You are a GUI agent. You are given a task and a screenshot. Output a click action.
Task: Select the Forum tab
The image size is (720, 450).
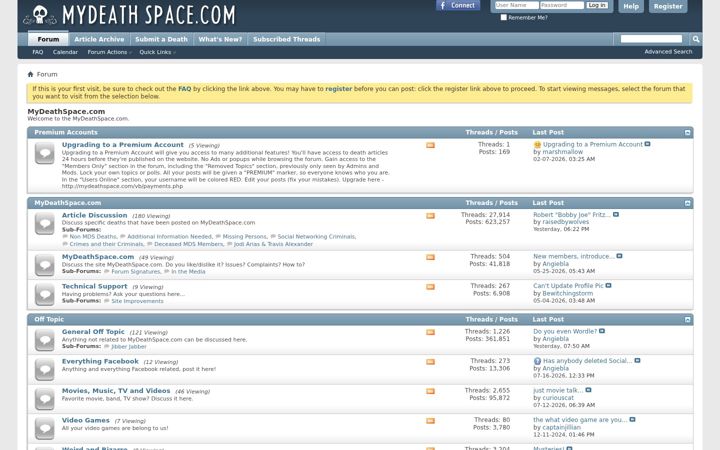(x=48, y=39)
